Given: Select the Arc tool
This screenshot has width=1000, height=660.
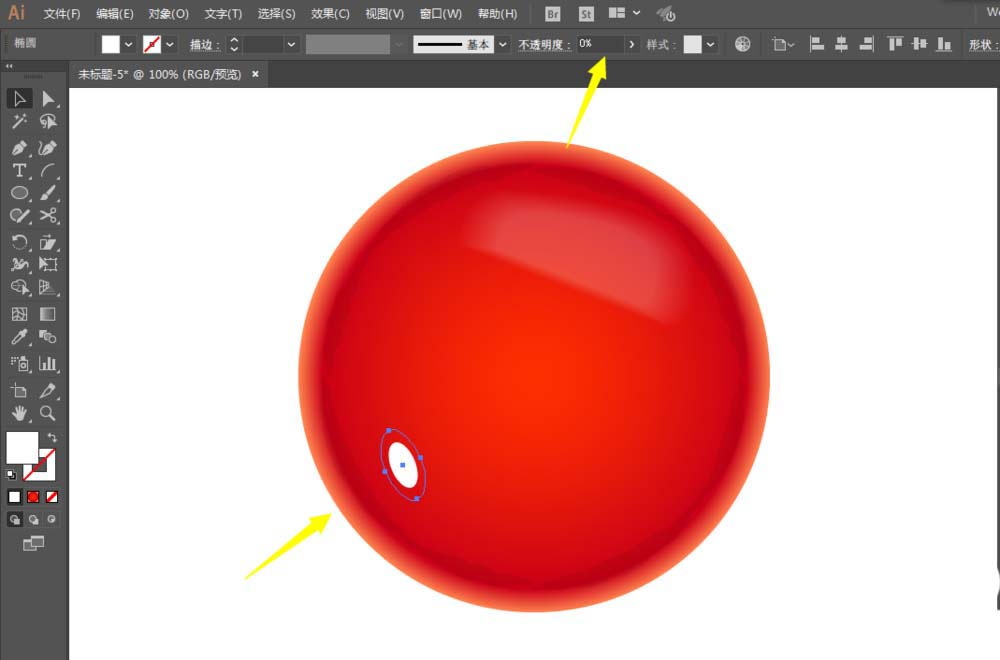Looking at the screenshot, I should (48, 170).
